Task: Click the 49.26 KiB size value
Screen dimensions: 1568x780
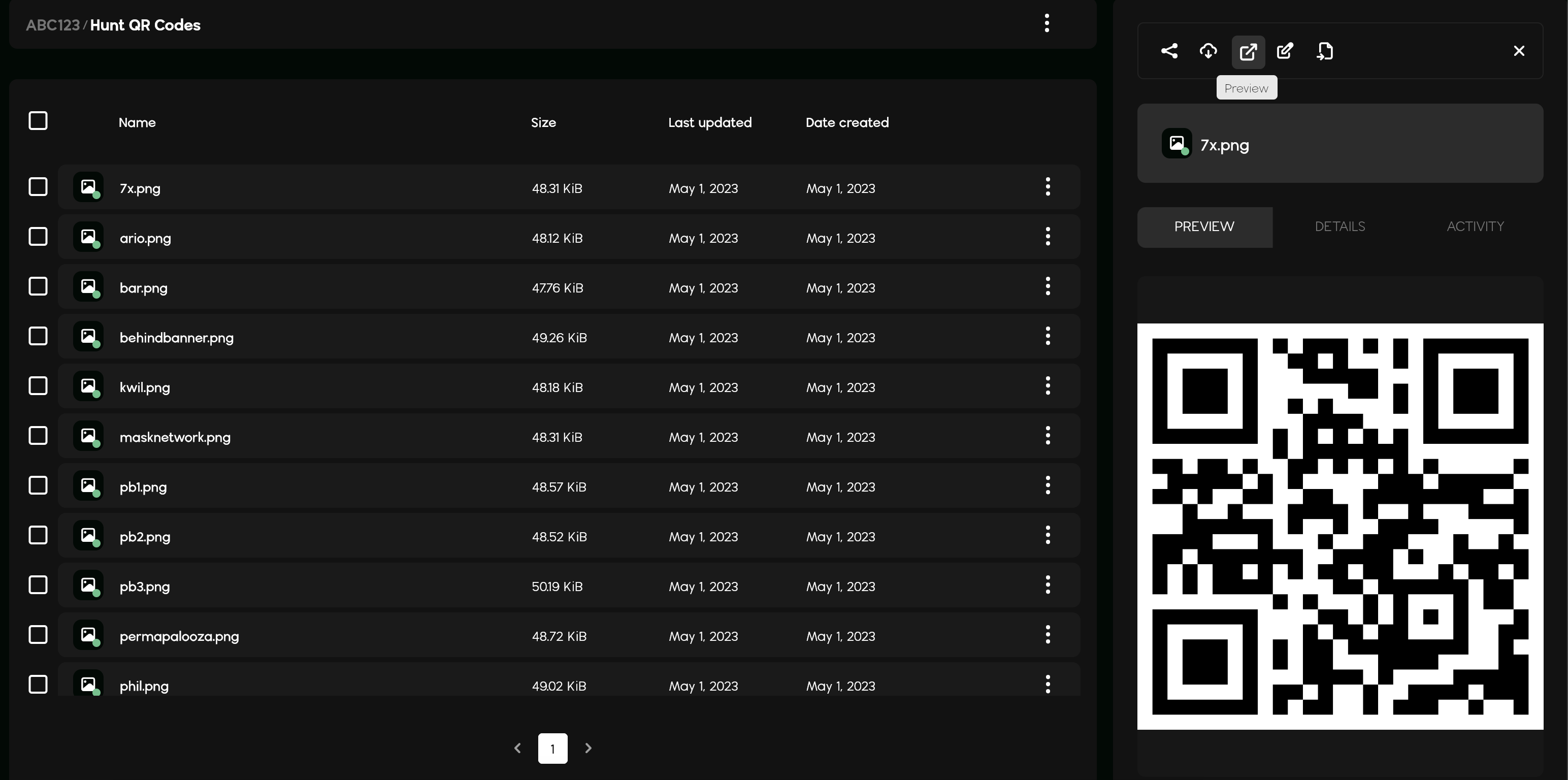Action: click(560, 338)
